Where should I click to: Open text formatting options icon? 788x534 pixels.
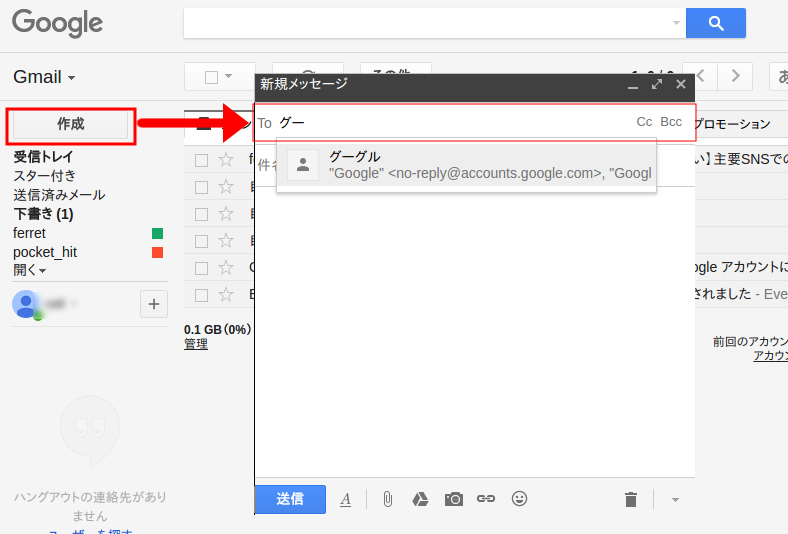(345, 499)
